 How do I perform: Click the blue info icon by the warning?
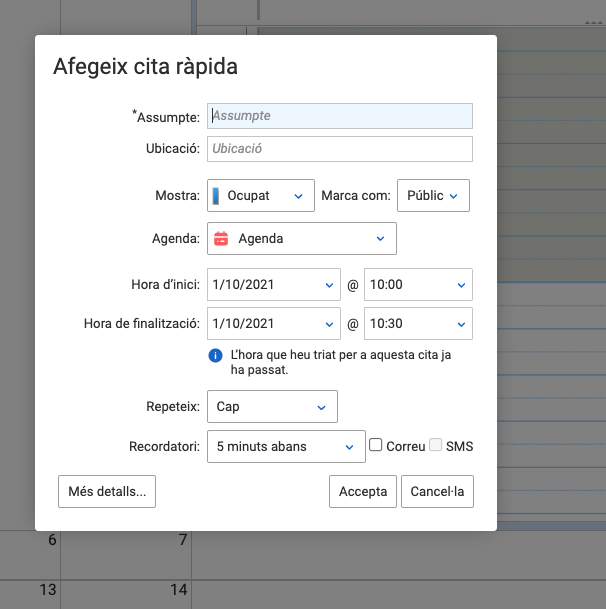(x=215, y=355)
